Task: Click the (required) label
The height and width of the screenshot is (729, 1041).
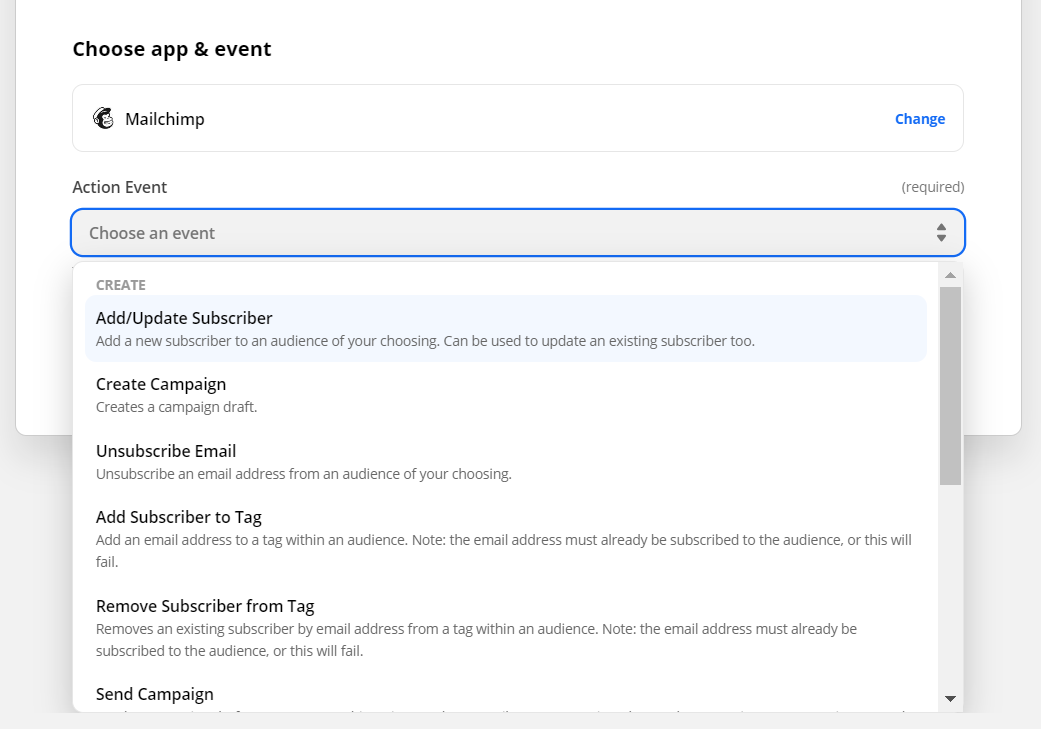Action: click(x=932, y=187)
